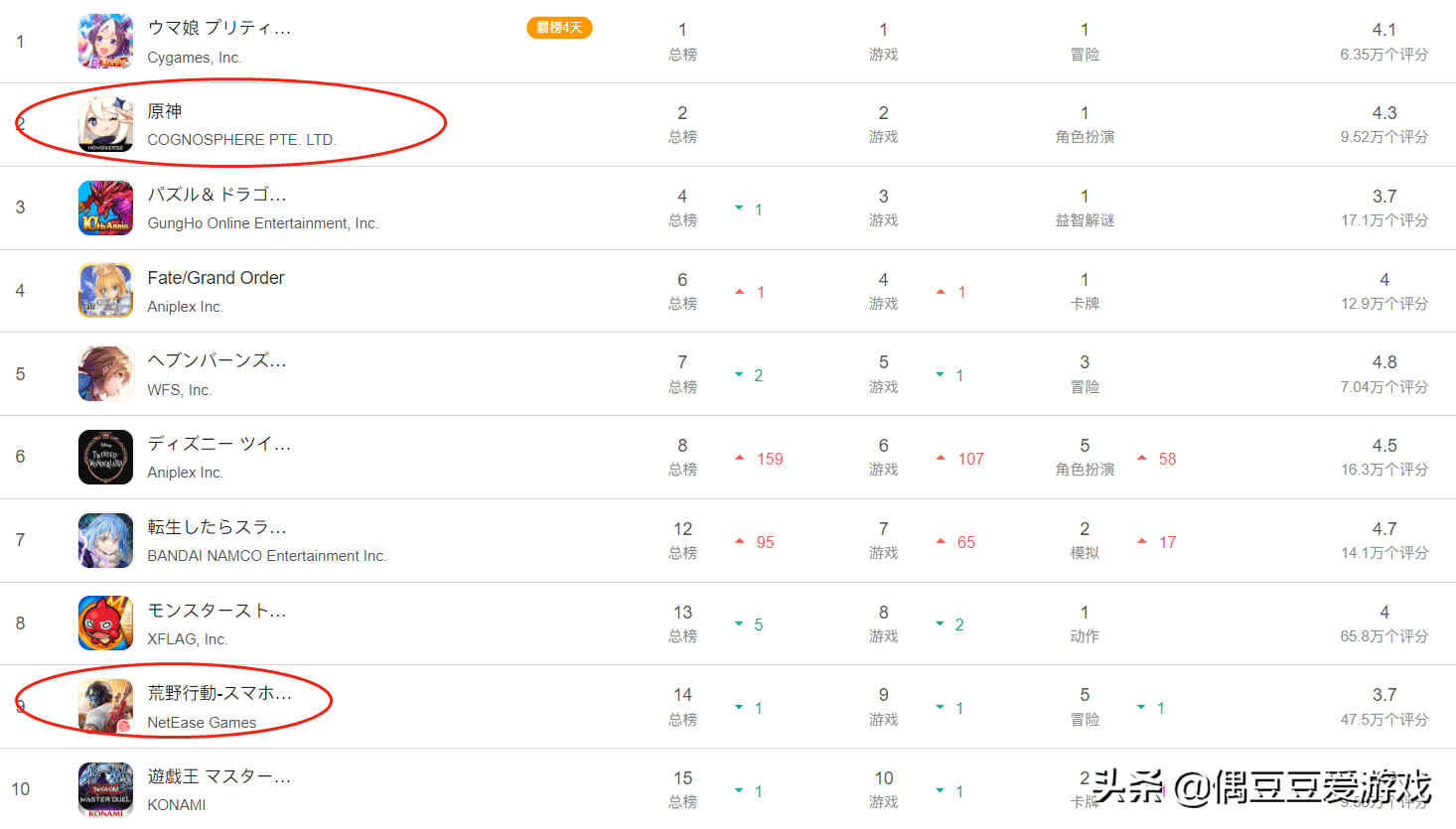Select publisher NetEase Games
This screenshot has height=829, width=1456.
202,723
